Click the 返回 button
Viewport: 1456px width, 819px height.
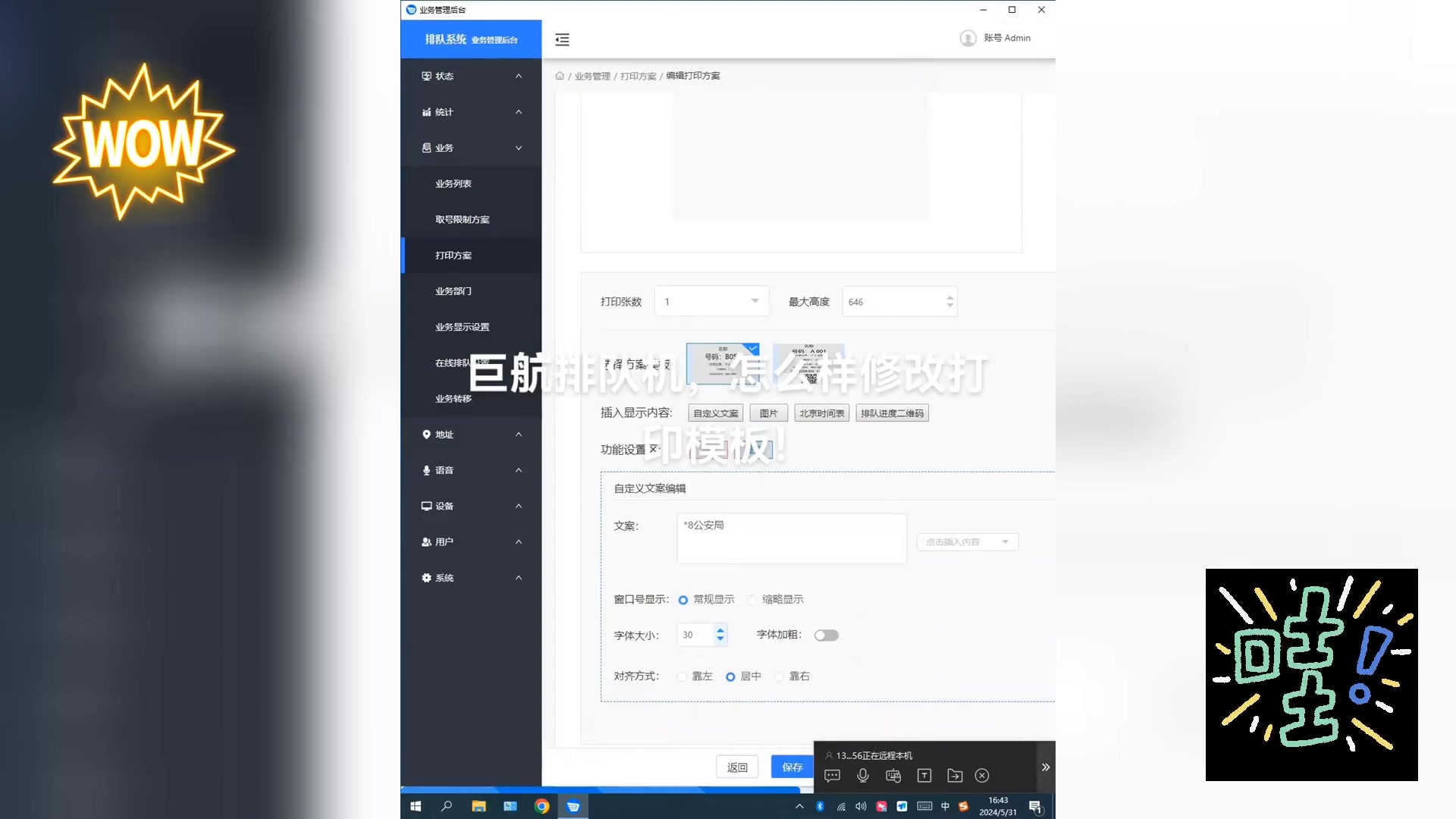(737, 767)
